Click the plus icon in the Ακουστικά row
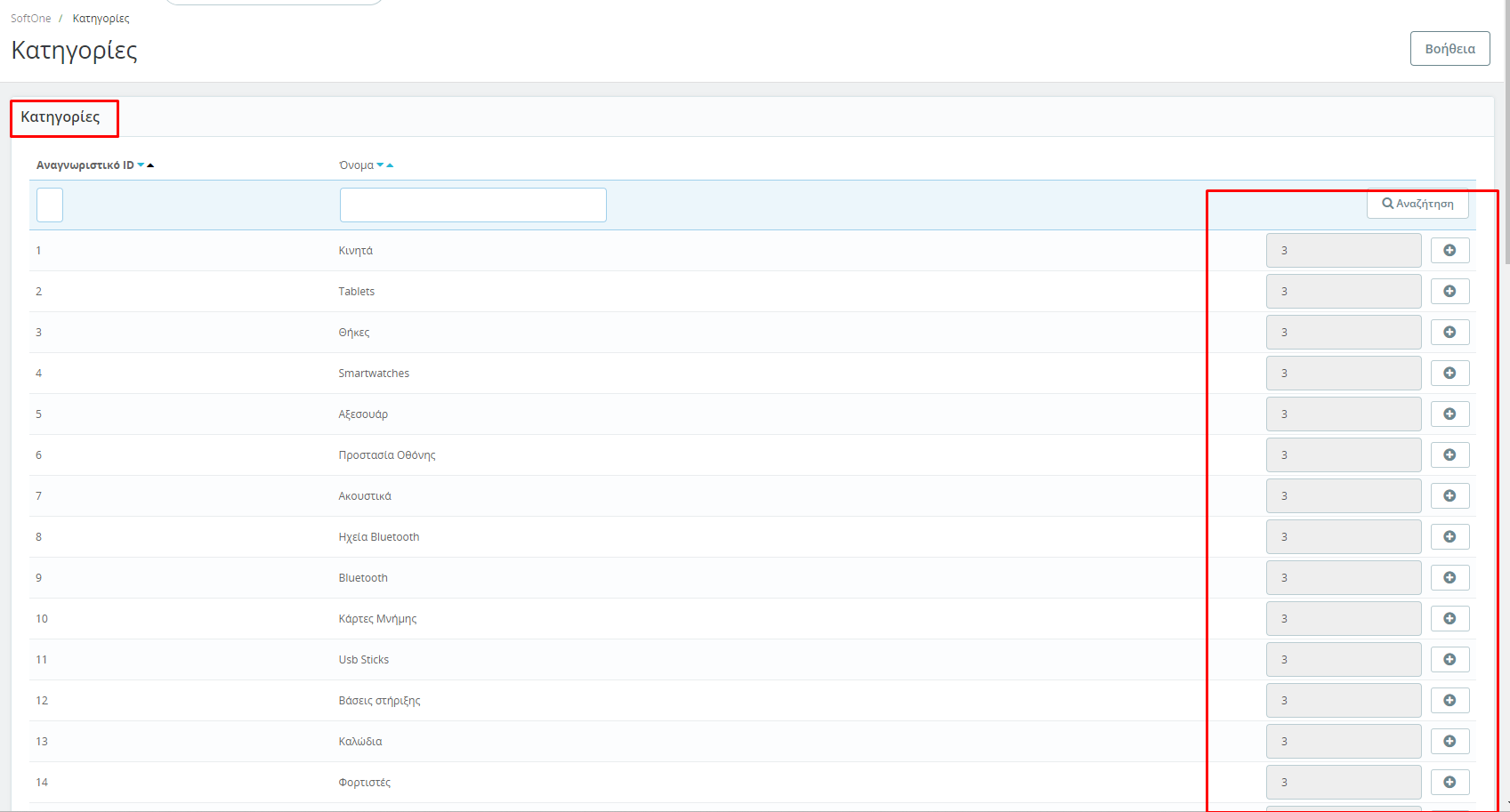Image resolution: width=1510 pixels, height=812 pixels. (1449, 496)
